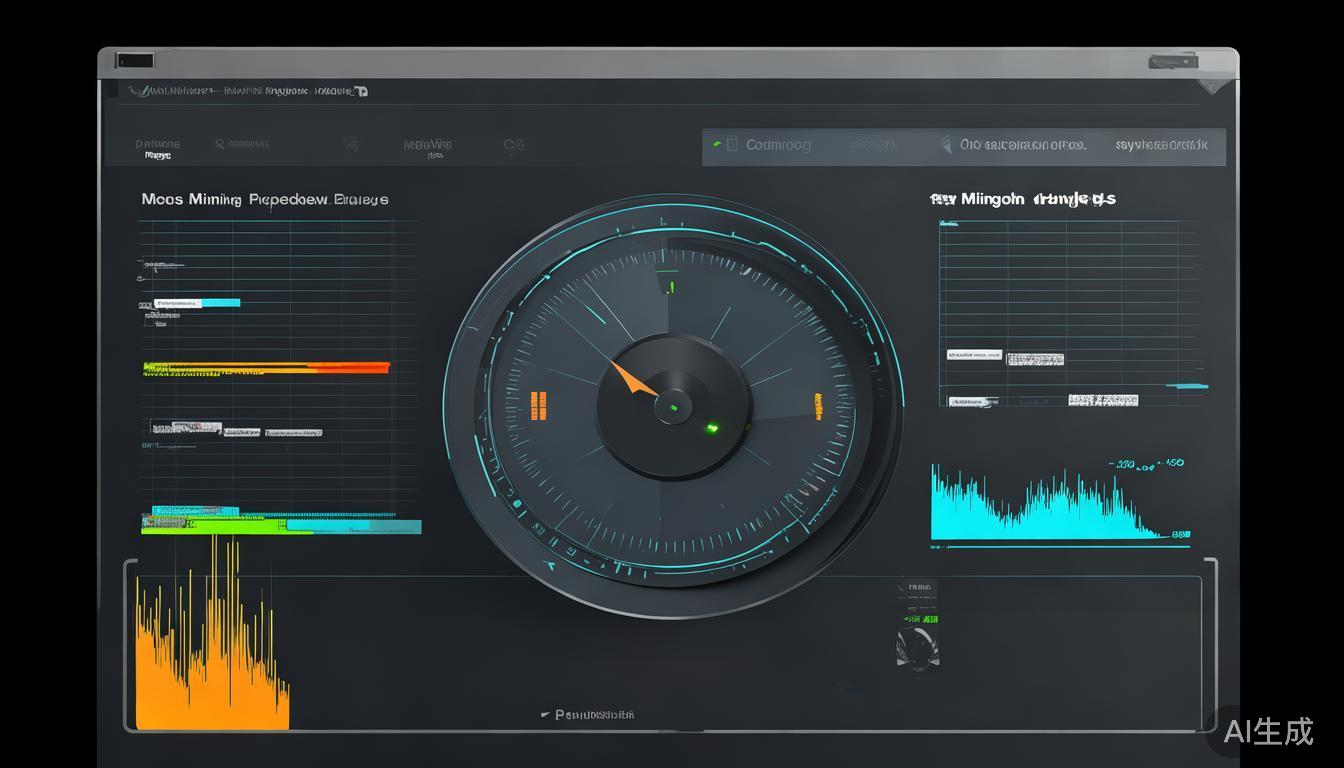Click the text label at the bottom center

(x=594, y=715)
